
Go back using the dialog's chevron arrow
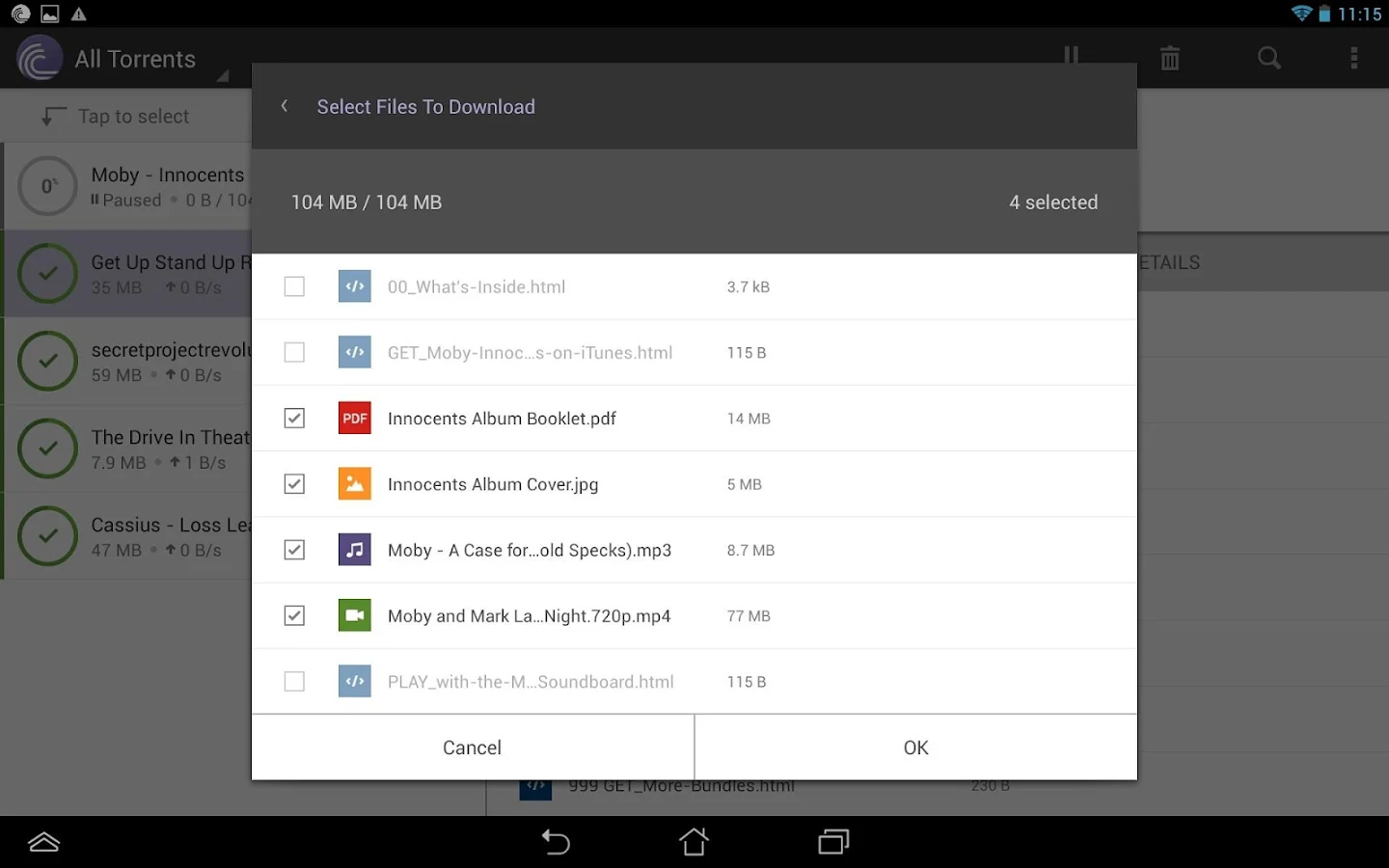[285, 106]
